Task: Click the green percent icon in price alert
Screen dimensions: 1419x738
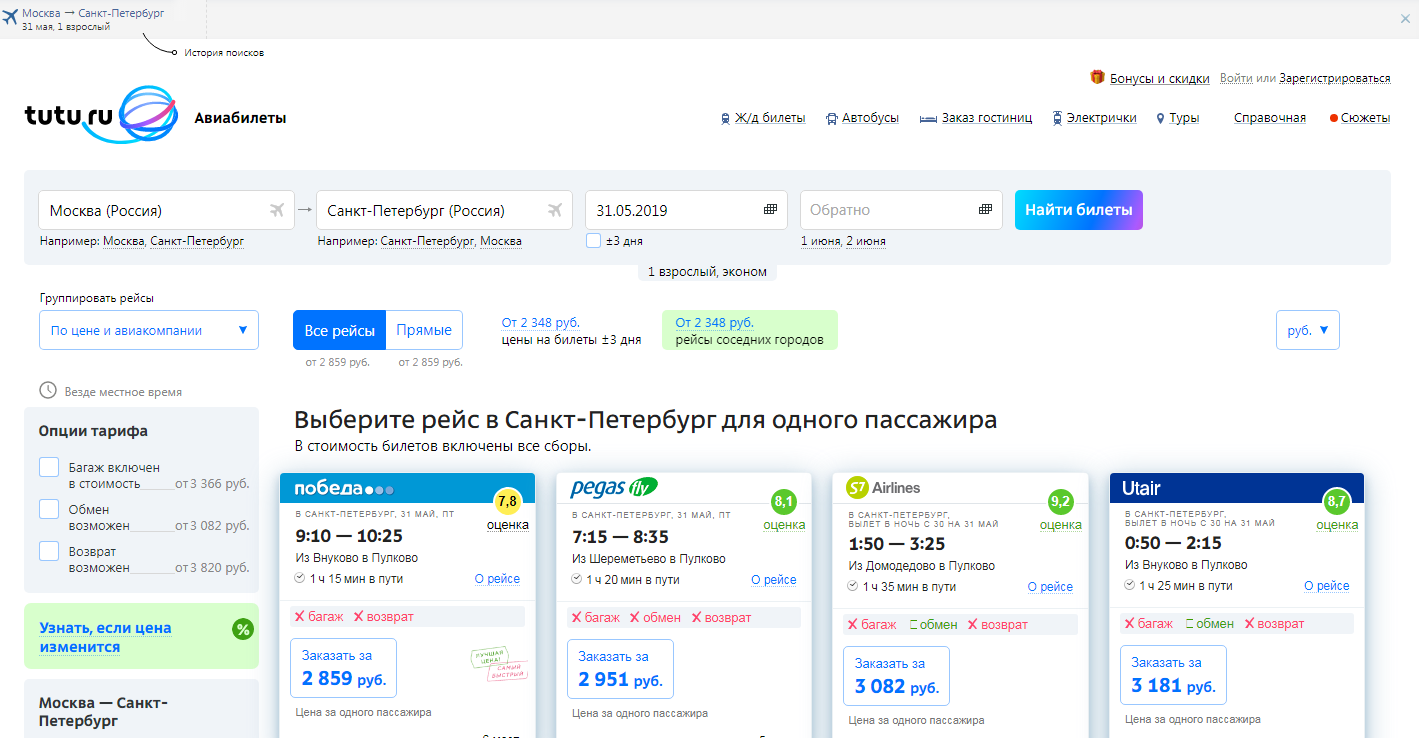Action: click(242, 629)
